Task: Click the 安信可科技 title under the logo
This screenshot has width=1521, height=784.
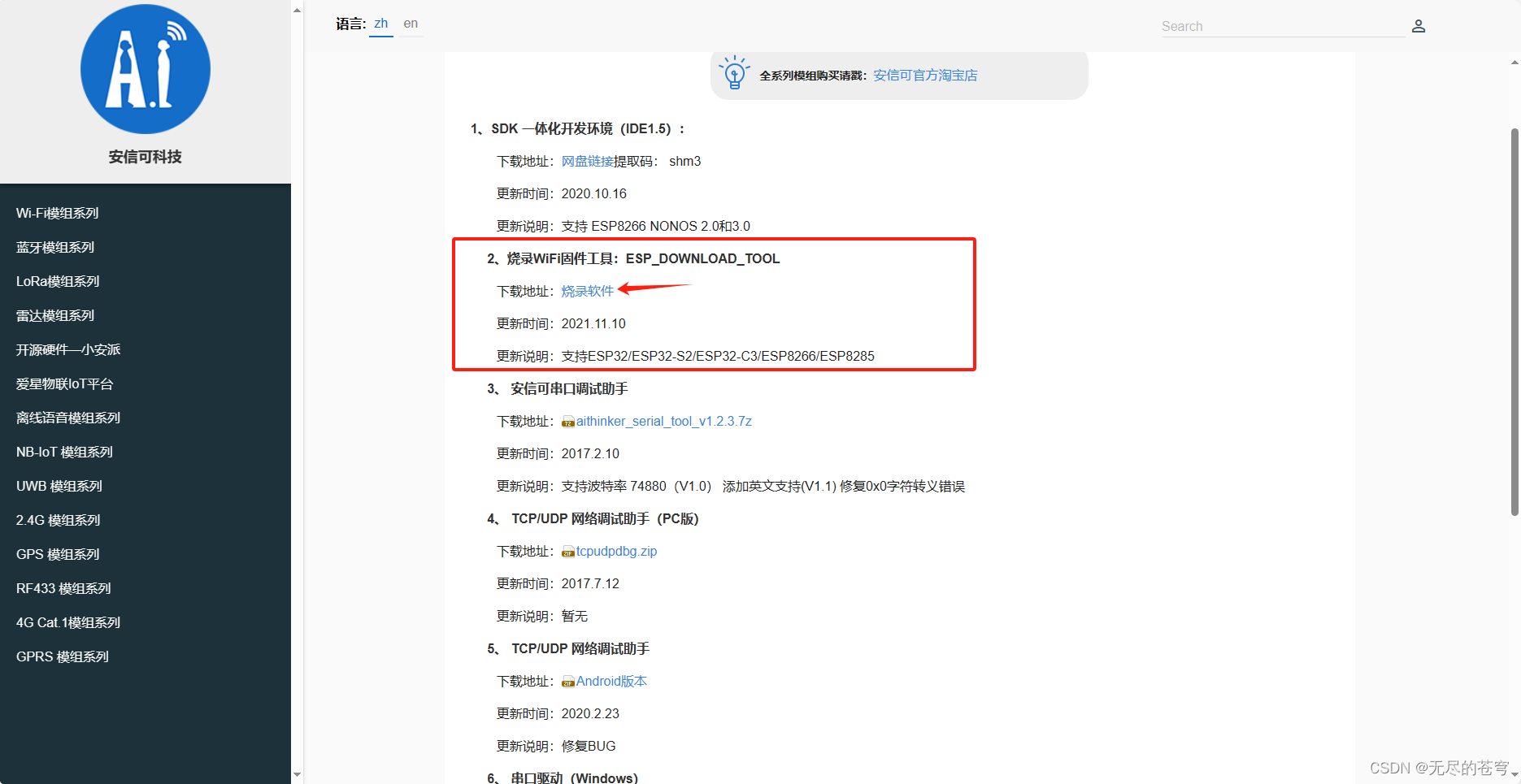Action: tap(146, 157)
